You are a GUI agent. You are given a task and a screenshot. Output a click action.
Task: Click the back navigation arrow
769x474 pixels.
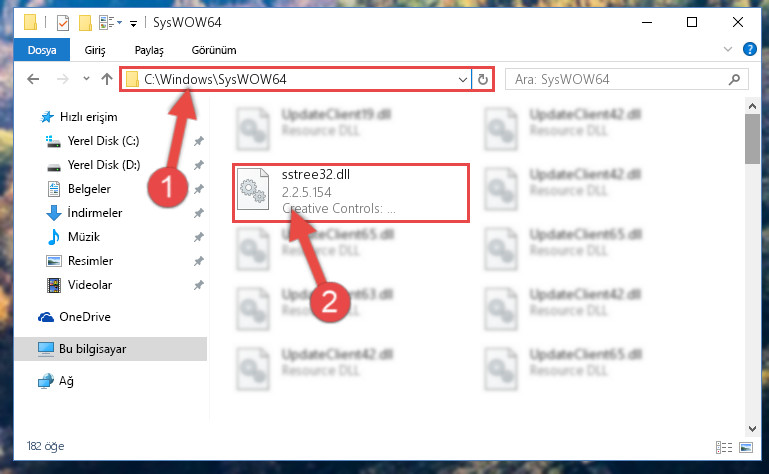pyautogui.click(x=33, y=79)
